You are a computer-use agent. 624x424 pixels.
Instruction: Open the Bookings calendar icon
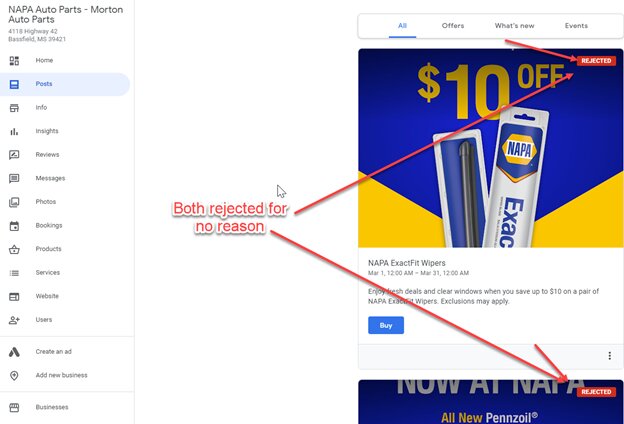pos(14,226)
